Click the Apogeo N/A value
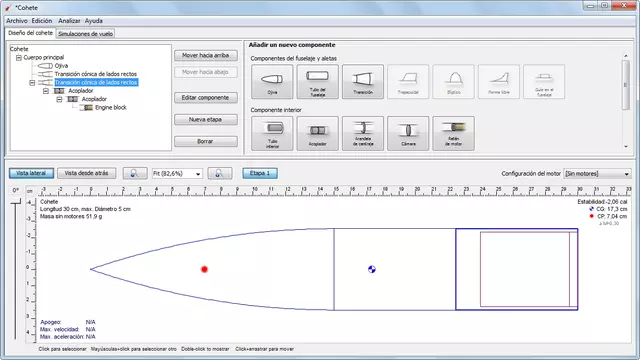640x360 pixels. 91,322
